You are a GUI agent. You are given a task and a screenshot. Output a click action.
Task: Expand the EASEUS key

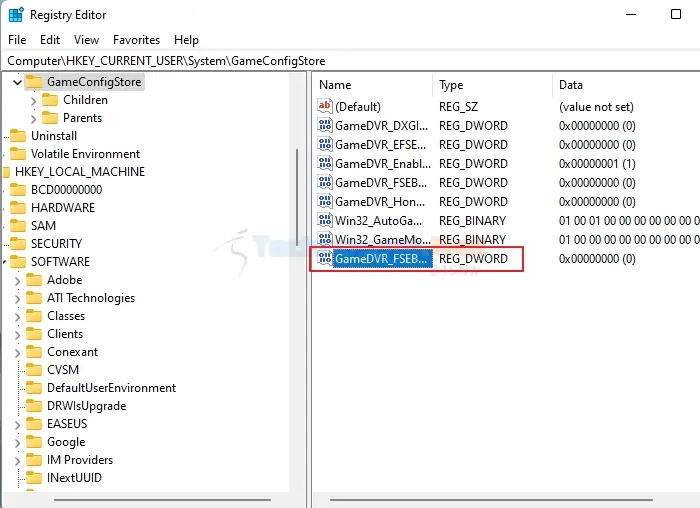pos(17,425)
